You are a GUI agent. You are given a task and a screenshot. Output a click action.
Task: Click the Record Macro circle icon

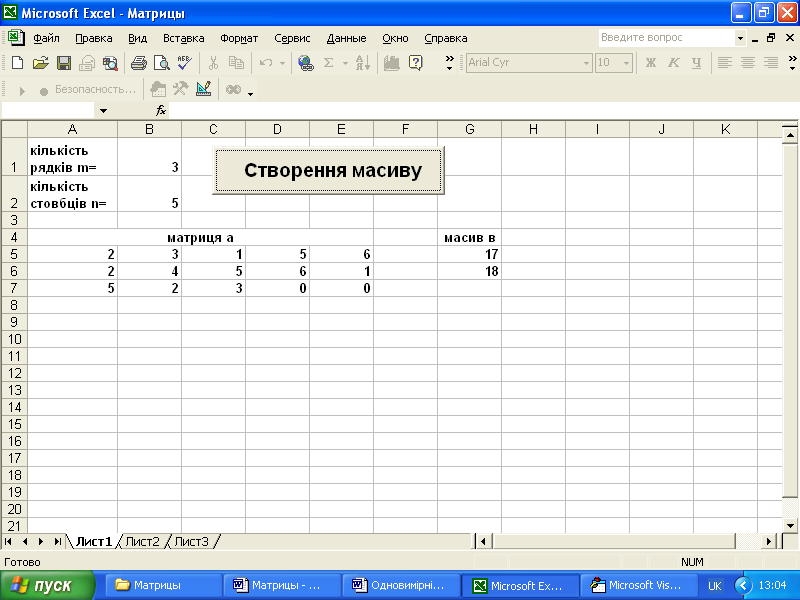pos(44,91)
